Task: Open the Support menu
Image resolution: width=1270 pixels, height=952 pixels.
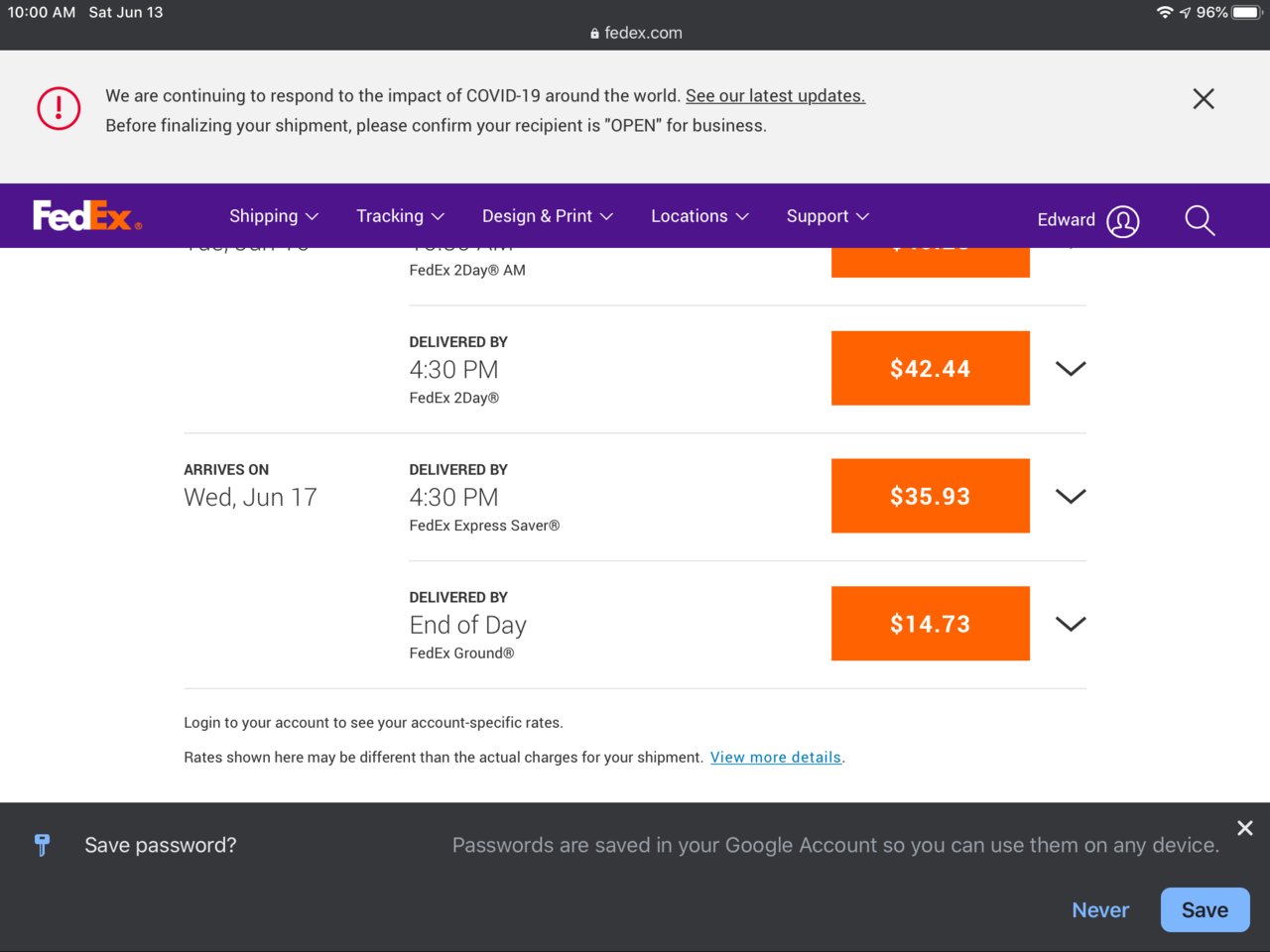Action: pyautogui.click(x=827, y=216)
